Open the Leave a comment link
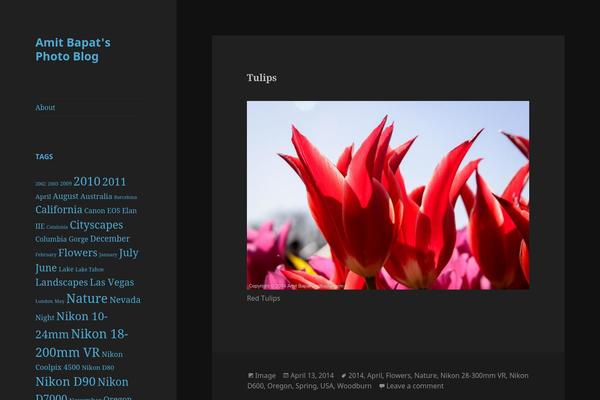The width and height of the screenshot is (600, 400). (415, 386)
